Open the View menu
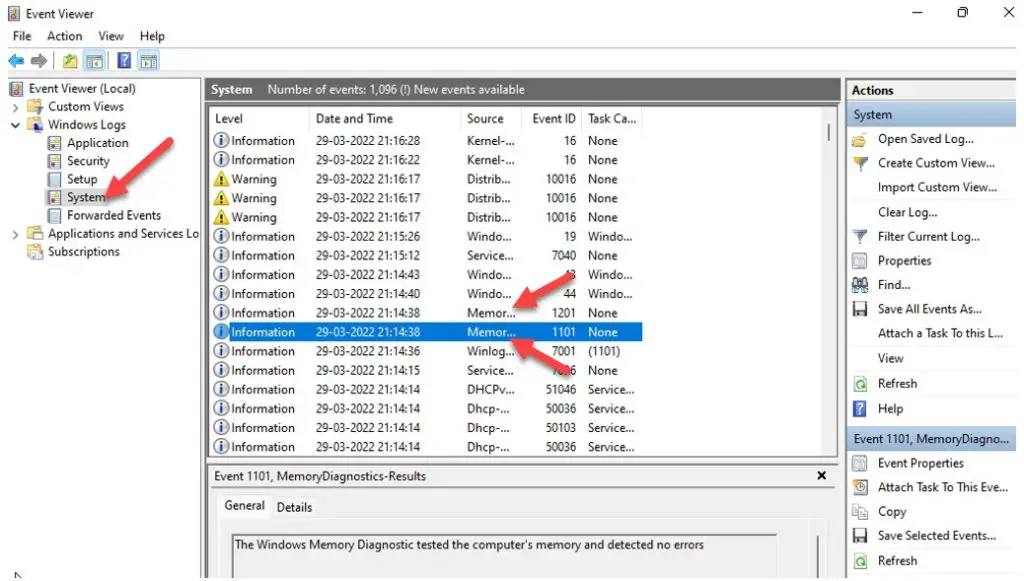Viewport: 1024px width, 581px height. tap(110, 36)
